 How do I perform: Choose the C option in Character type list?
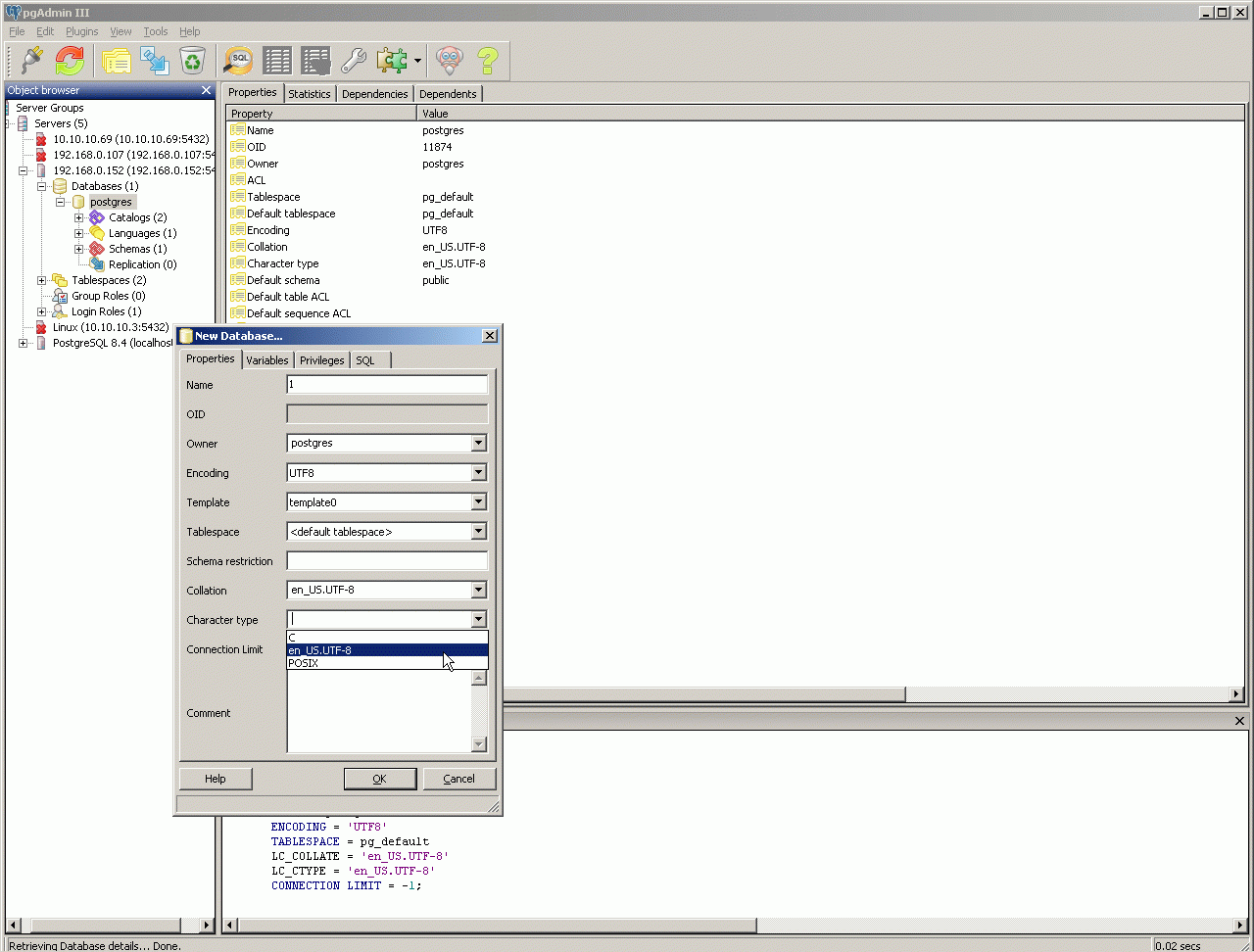coord(387,638)
